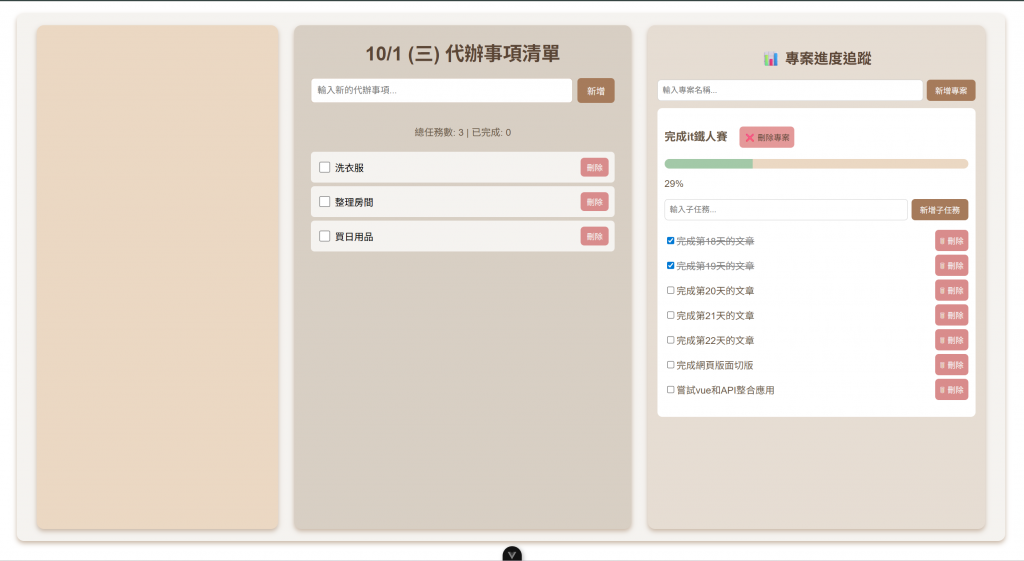1024x561 pixels.
Task: Check the 整理房間 todo checkbox
Action: [x=325, y=202]
